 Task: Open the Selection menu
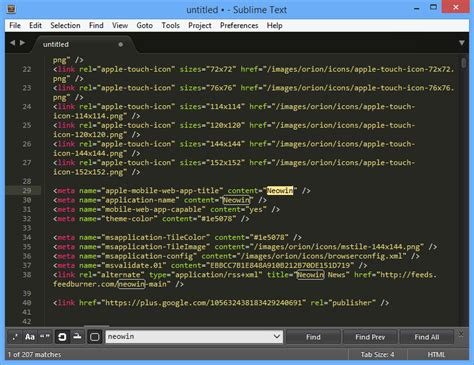(x=65, y=26)
